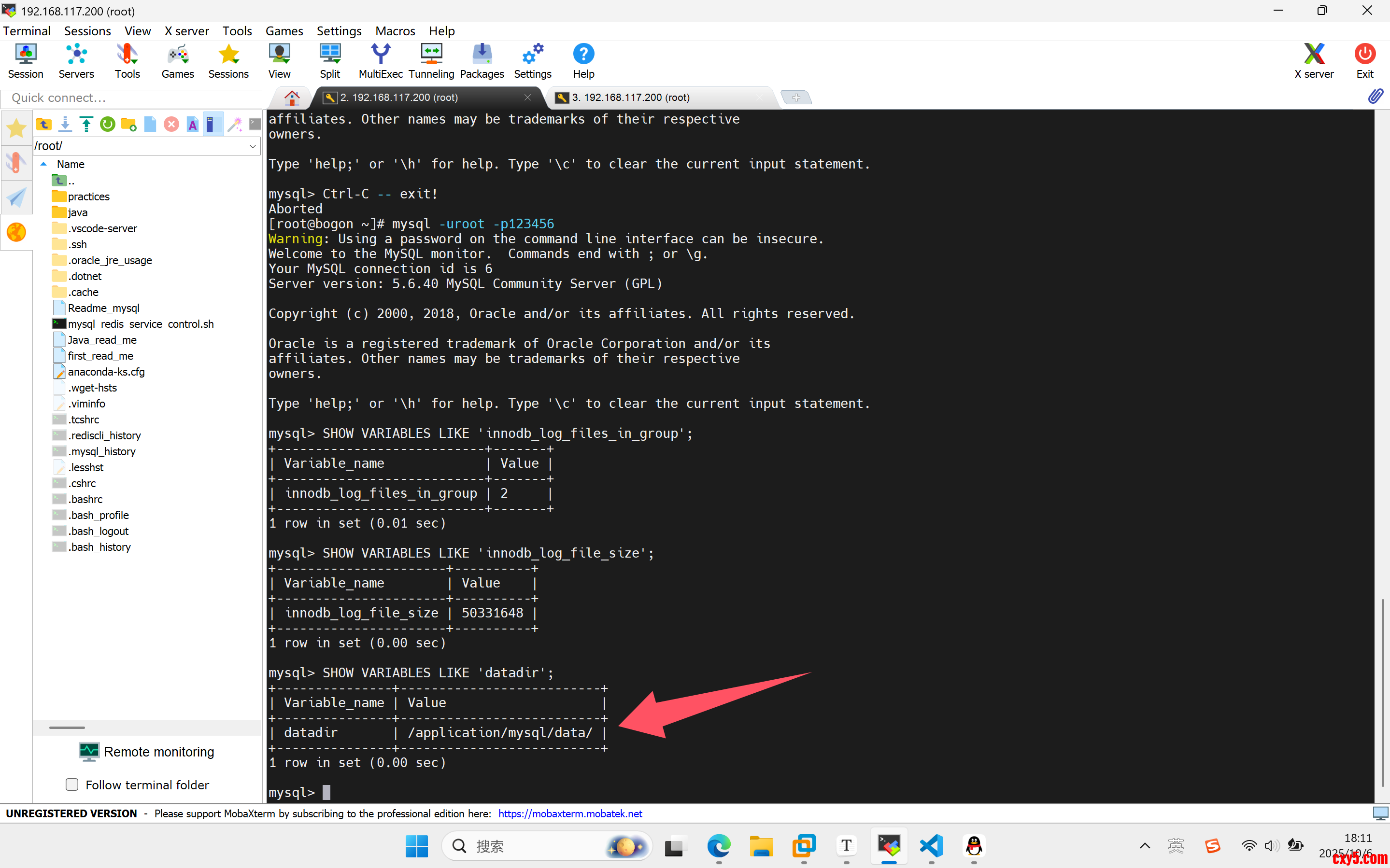1390x868 pixels.
Task: Enable Follow terminal folder checkbox
Action: pyautogui.click(x=72, y=784)
